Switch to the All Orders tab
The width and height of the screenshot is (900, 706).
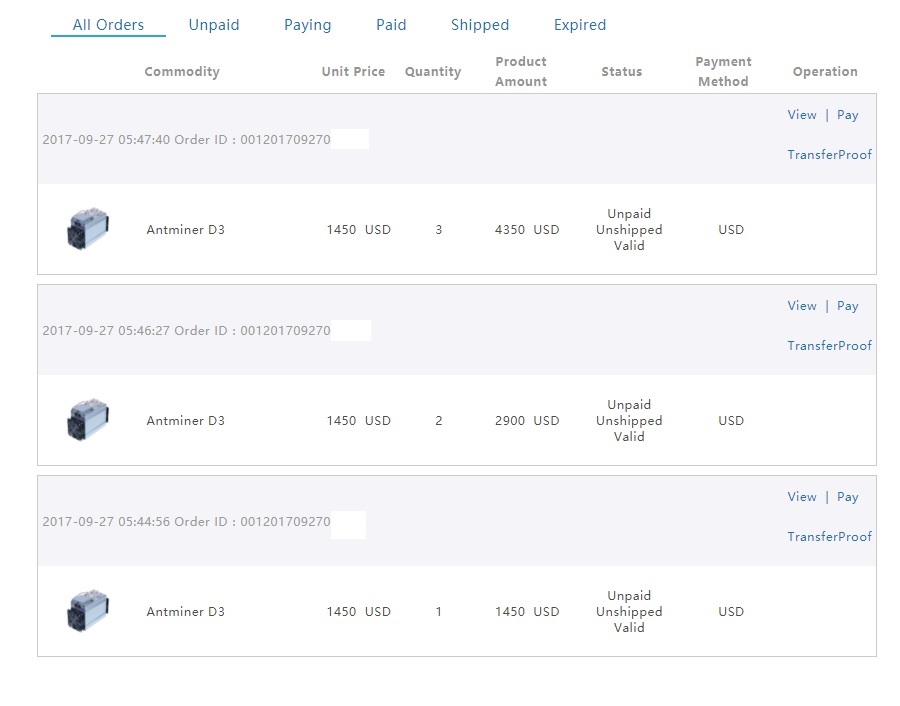pyautogui.click(x=108, y=25)
